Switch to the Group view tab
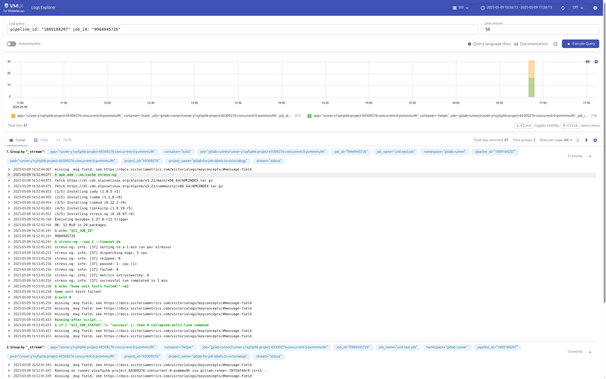Viewport: 606px width, 379px height. click(x=17, y=140)
